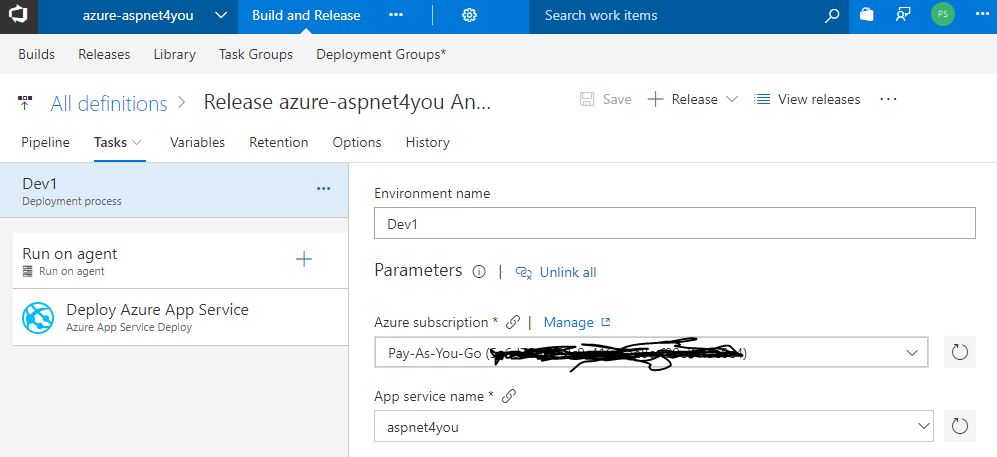Click View releases
Viewport: 997px width, 457px height.
(807, 99)
